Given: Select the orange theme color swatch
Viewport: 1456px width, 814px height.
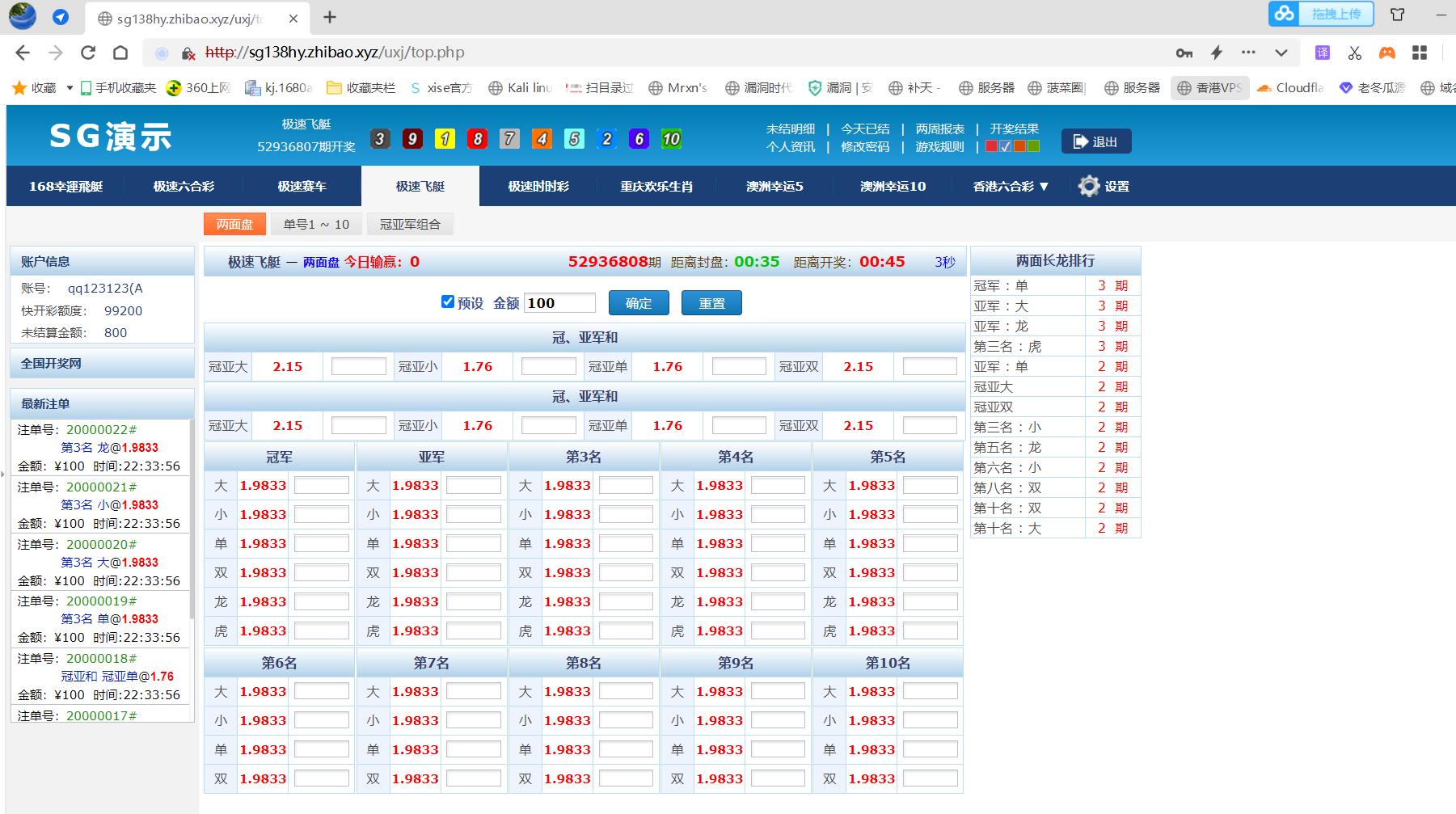Looking at the screenshot, I should tap(1019, 146).
